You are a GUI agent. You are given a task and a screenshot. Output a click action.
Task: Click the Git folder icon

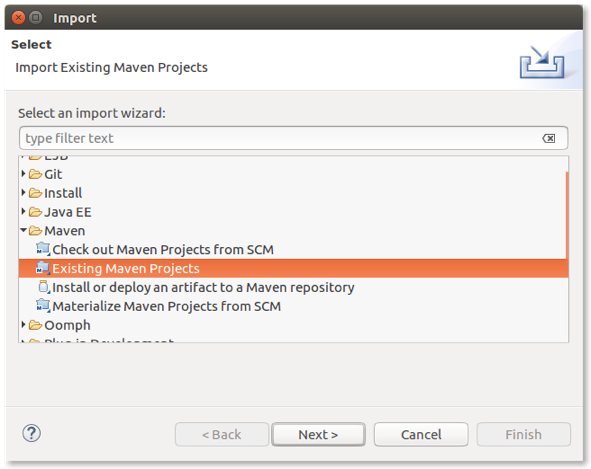[35, 174]
